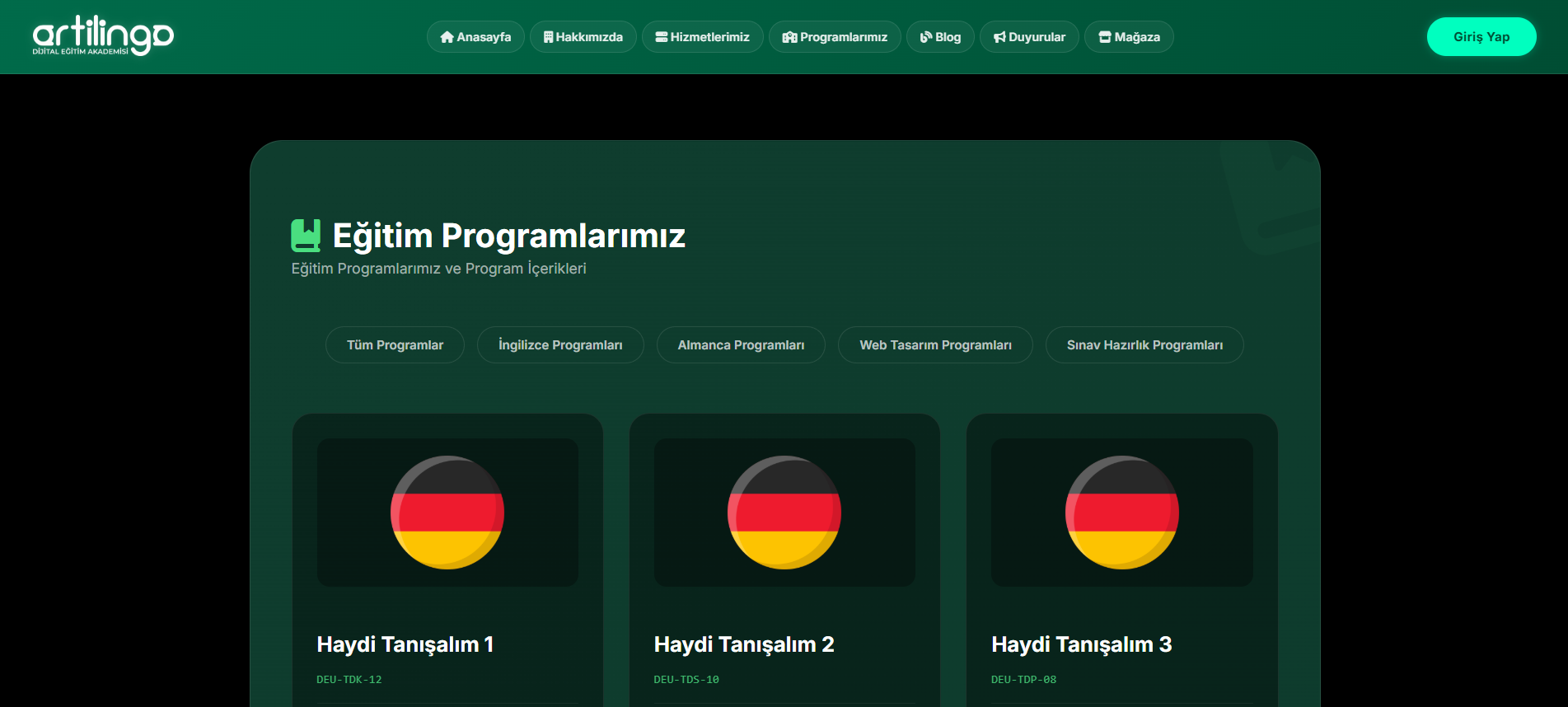The image size is (1568, 707).
Task: Open the Blog nav item
Action: click(940, 37)
